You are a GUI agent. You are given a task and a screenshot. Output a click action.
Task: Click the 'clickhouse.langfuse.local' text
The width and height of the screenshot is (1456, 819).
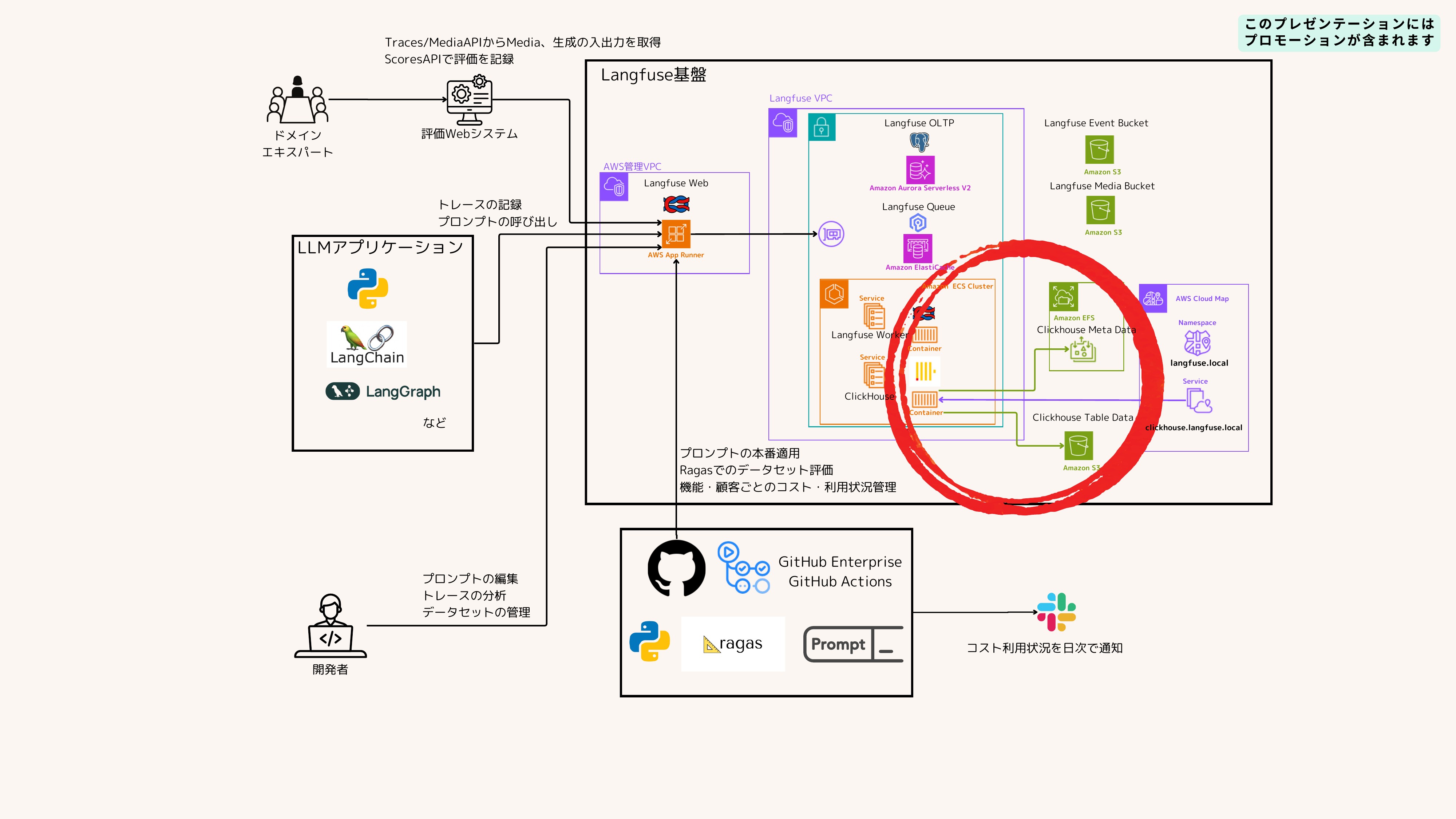pyautogui.click(x=1194, y=427)
